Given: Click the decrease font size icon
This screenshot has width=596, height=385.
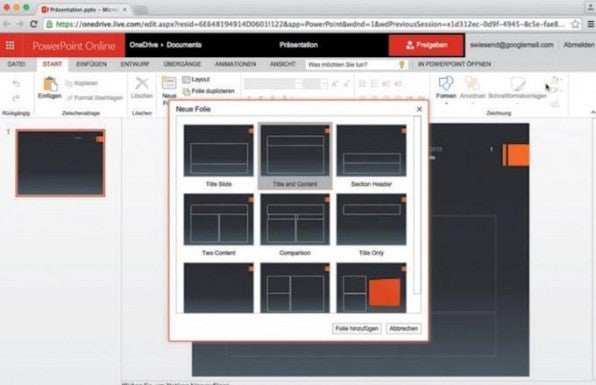Looking at the screenshot, I should 346,84.
